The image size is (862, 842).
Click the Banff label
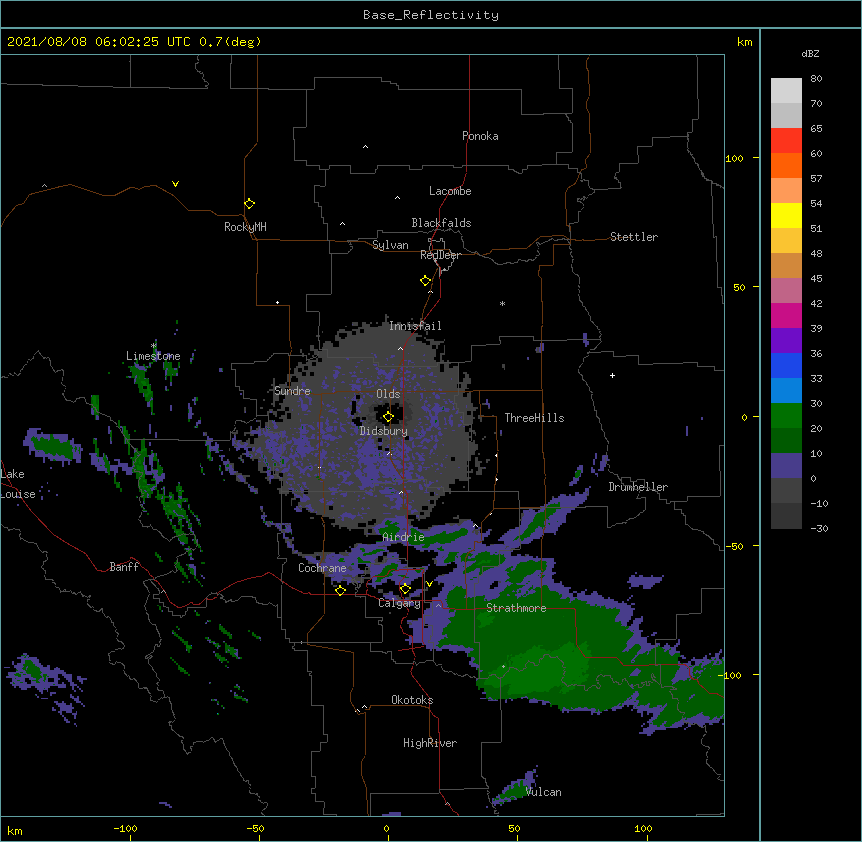(124, 567)
